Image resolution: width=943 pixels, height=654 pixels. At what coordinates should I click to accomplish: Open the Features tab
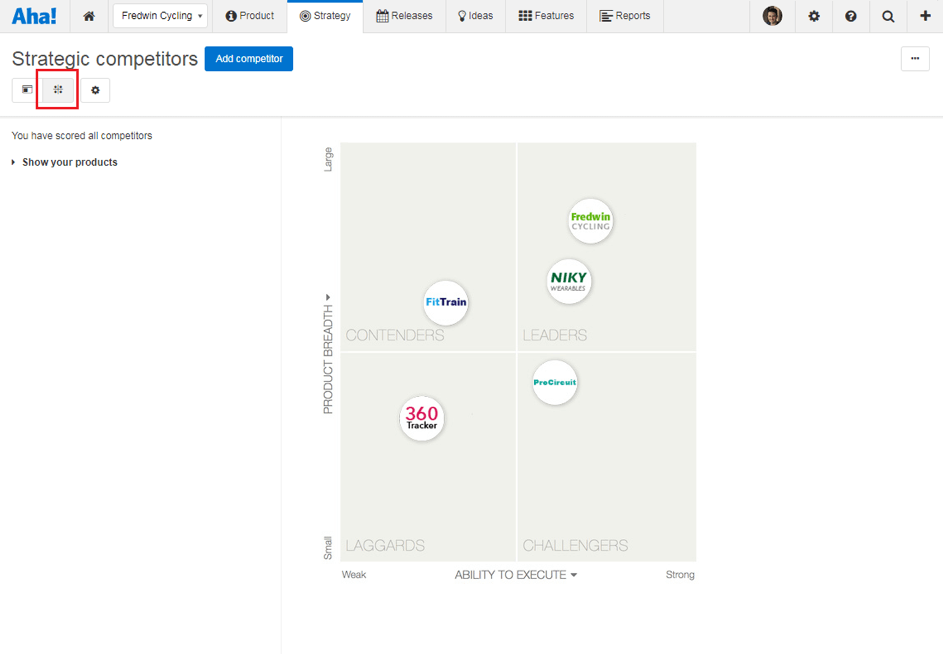(x=546, y=16)
